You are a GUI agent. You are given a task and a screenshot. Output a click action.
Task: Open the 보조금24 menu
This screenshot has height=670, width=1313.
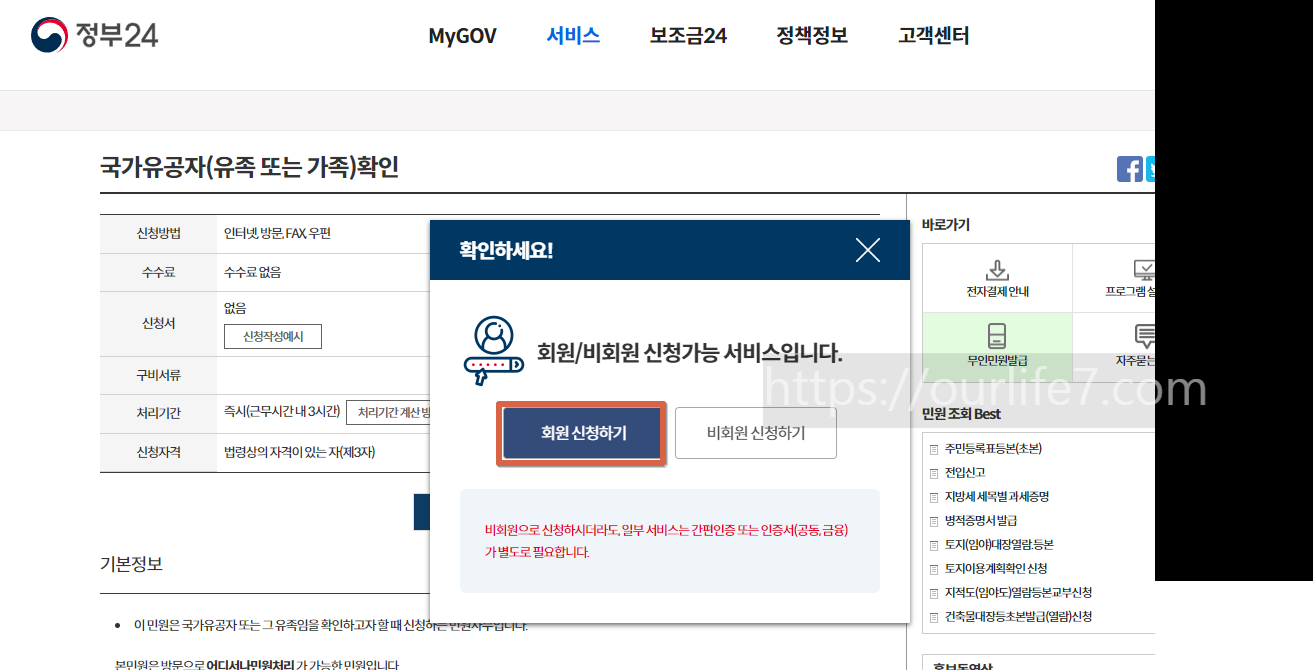pos(687,35)
